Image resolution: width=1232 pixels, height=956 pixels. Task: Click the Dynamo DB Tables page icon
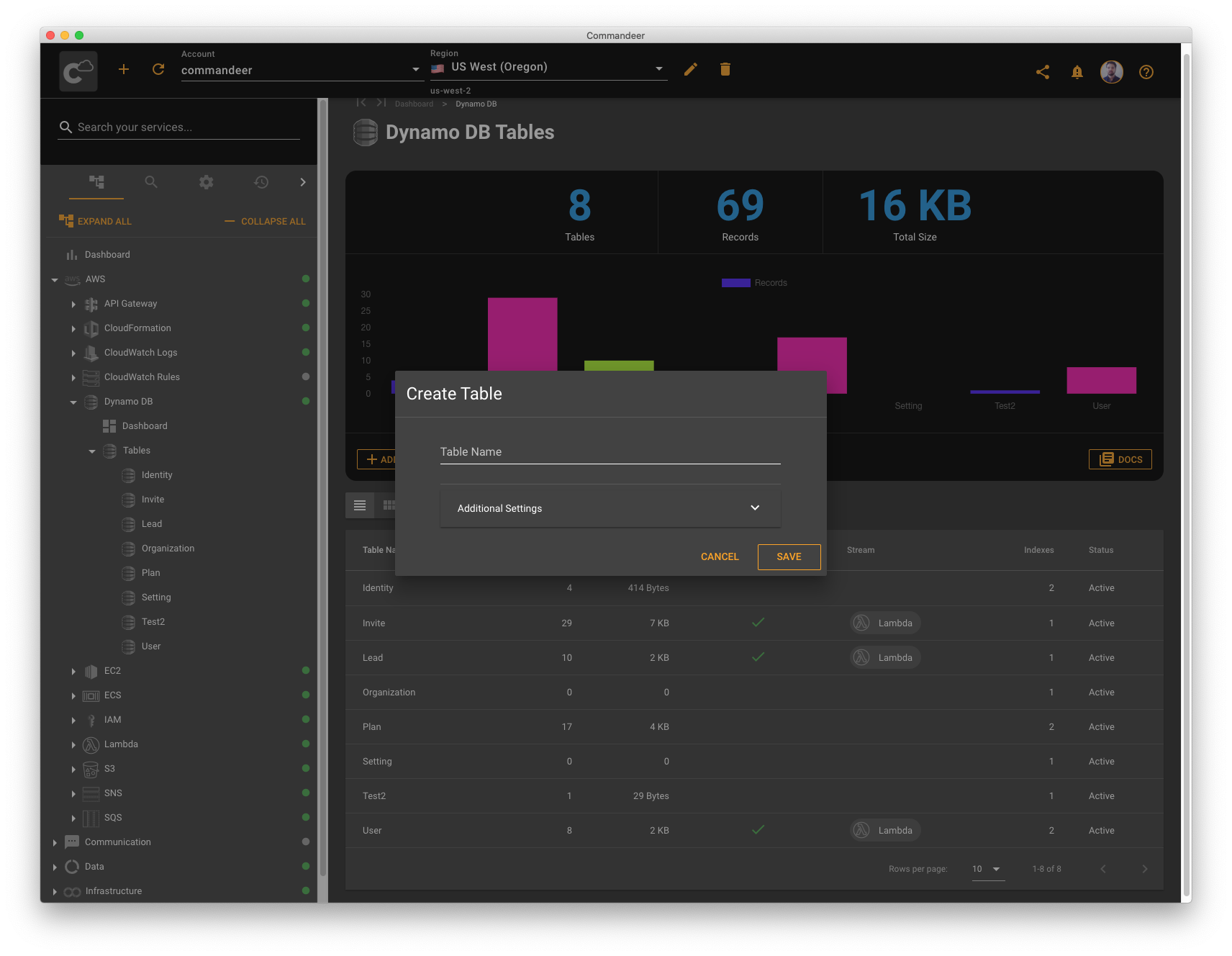(x=366, y=132)
